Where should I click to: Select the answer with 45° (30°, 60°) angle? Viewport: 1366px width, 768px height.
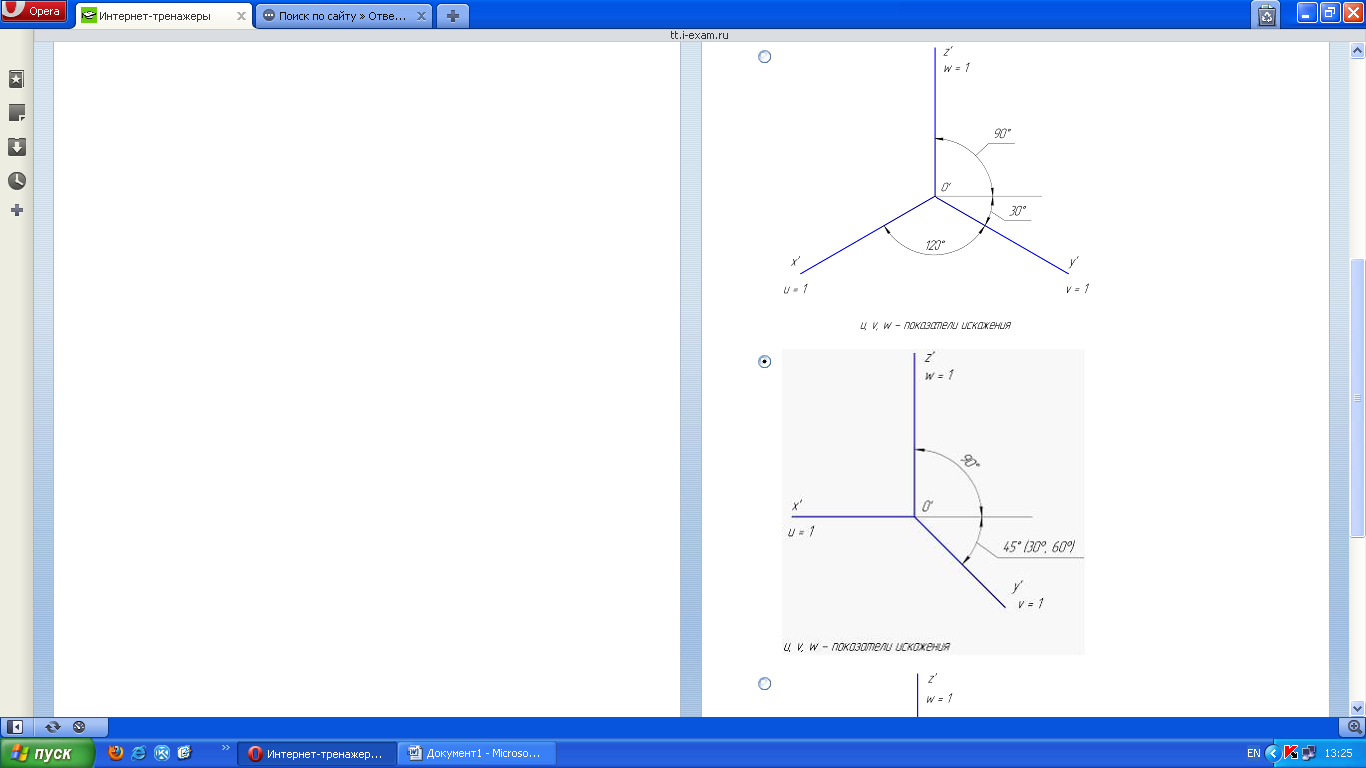765,361
